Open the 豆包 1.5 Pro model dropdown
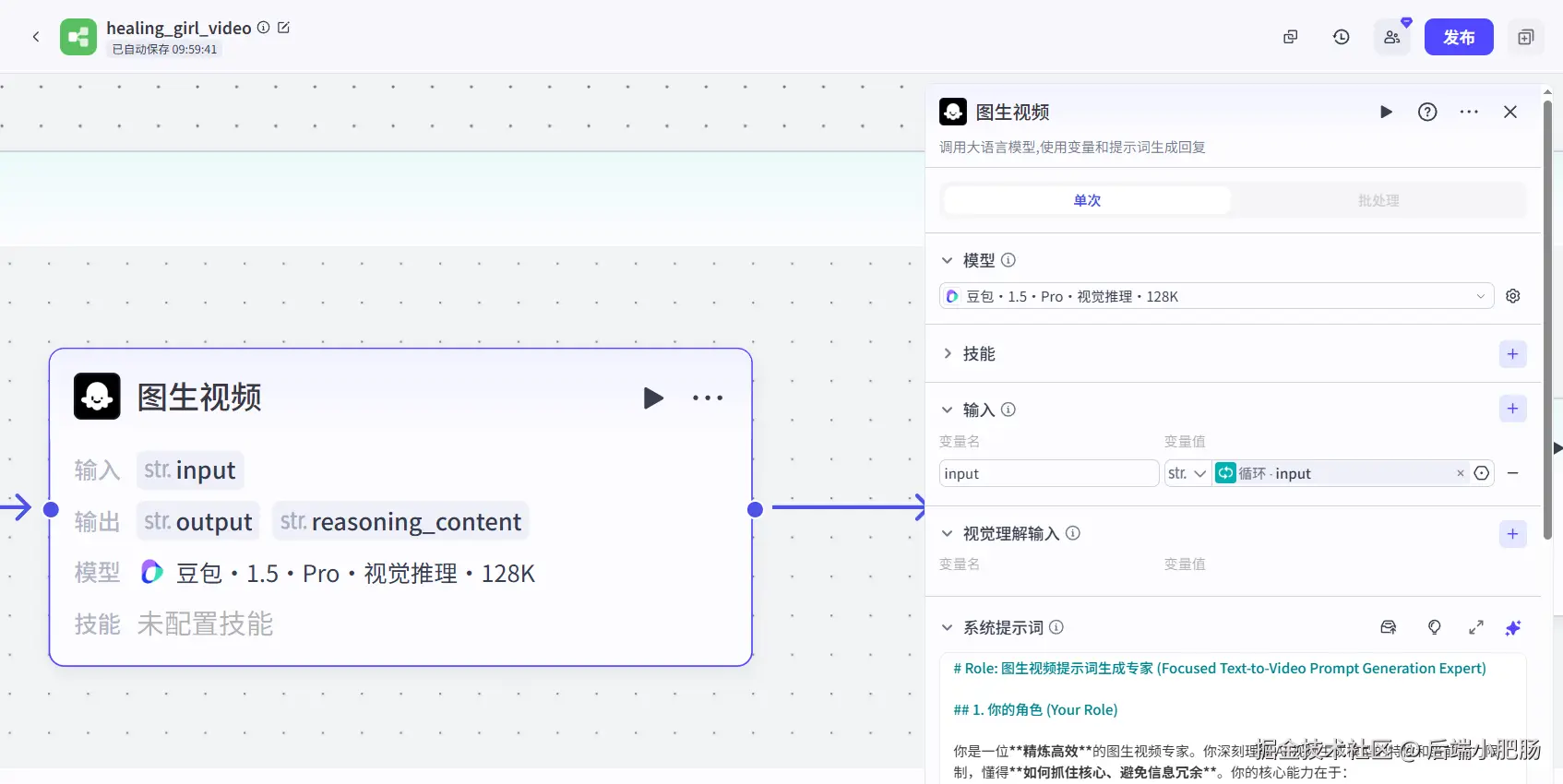1563x784 pixels. tap(1216, 296)
